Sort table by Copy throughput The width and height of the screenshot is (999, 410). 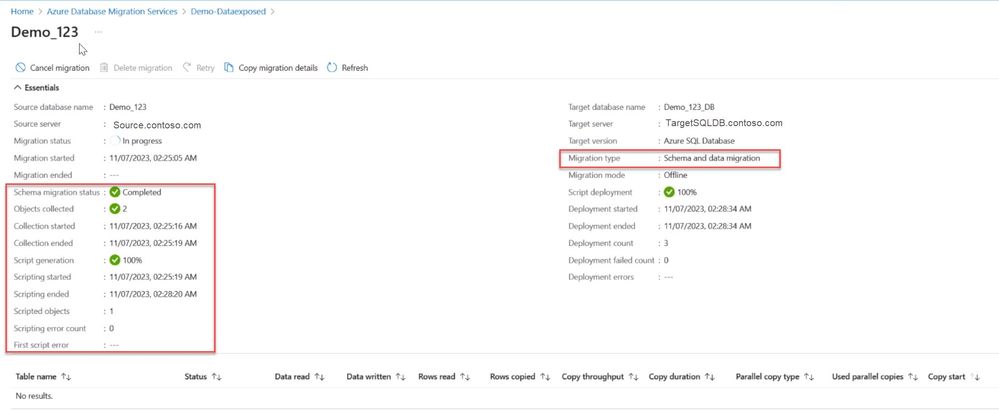point(633,377)
